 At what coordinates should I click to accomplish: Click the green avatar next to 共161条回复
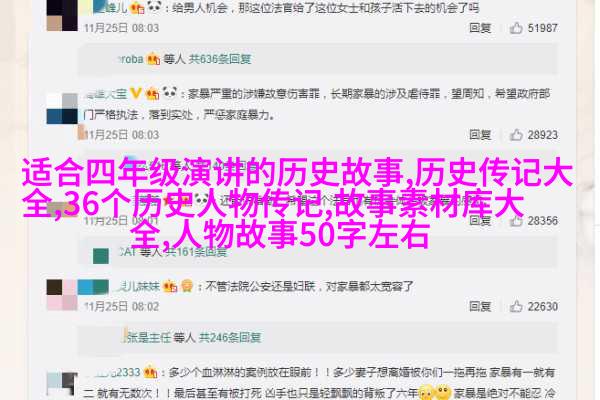click(x=101, y=256)
